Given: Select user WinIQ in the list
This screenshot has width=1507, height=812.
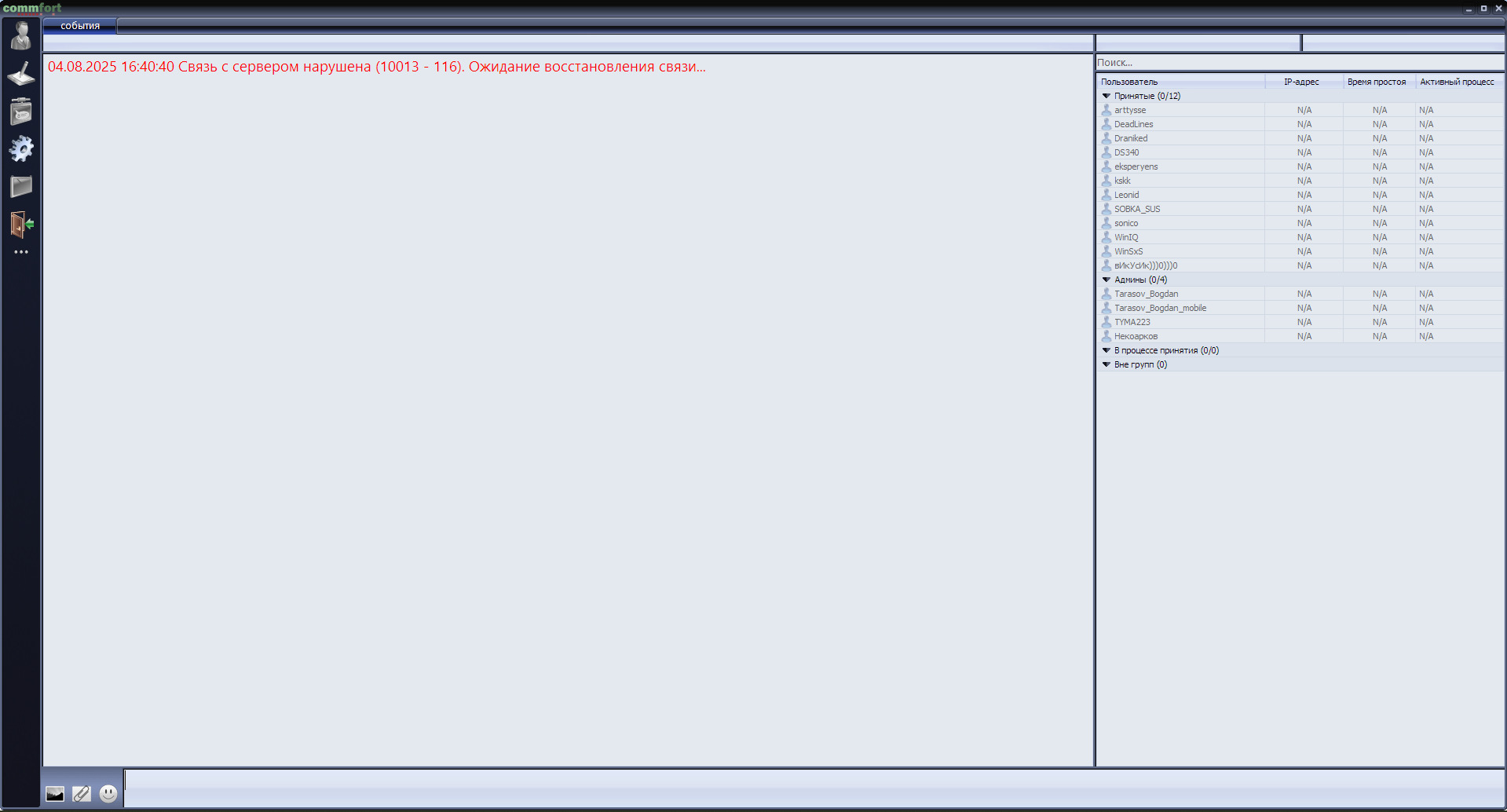Looking at the screenshot, I should [1300, 237].
